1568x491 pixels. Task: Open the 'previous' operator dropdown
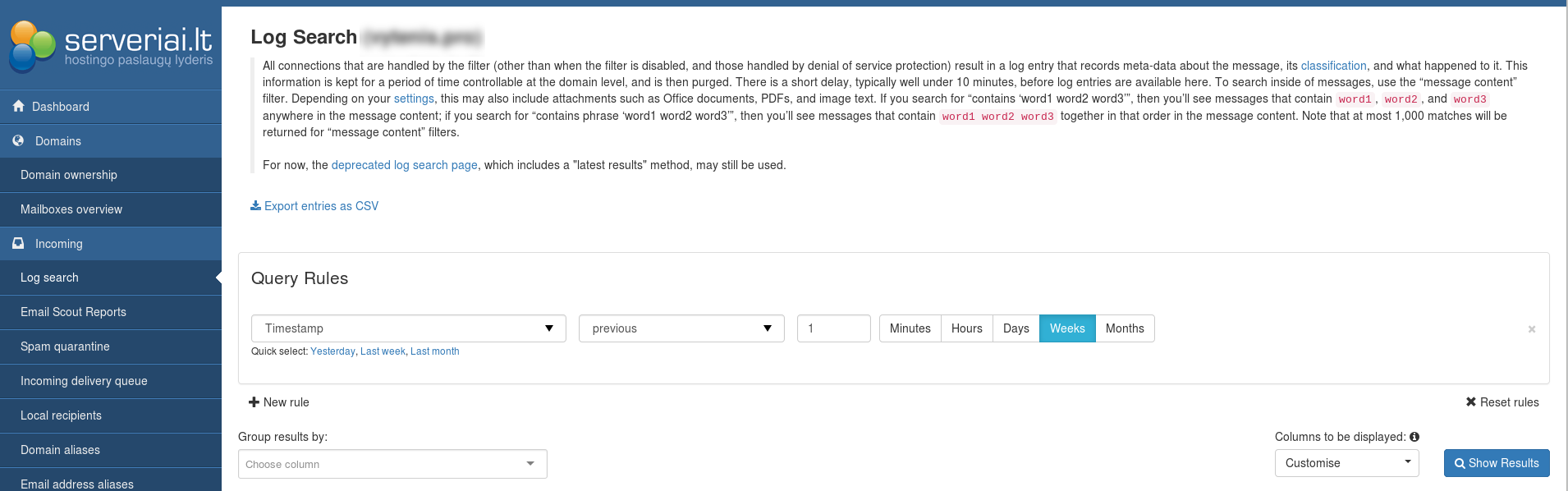coord(681,328)
